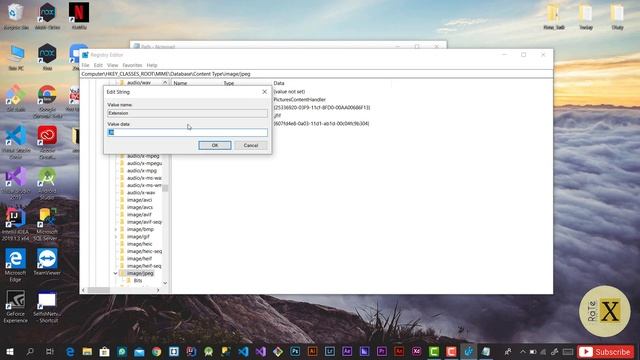
Task: Open the File menu in Registry Editor
Action: (x=85, y=65)
